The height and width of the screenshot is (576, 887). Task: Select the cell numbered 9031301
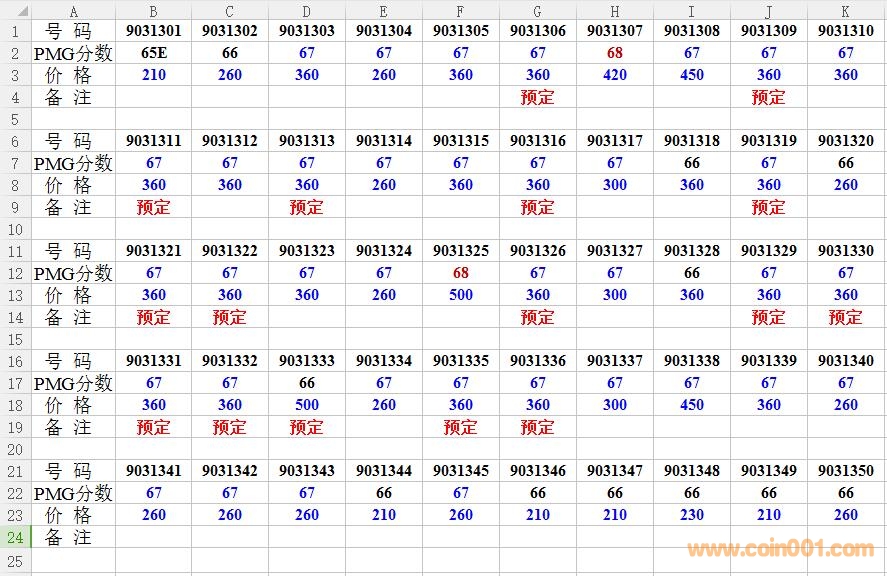tap(154, 31)
